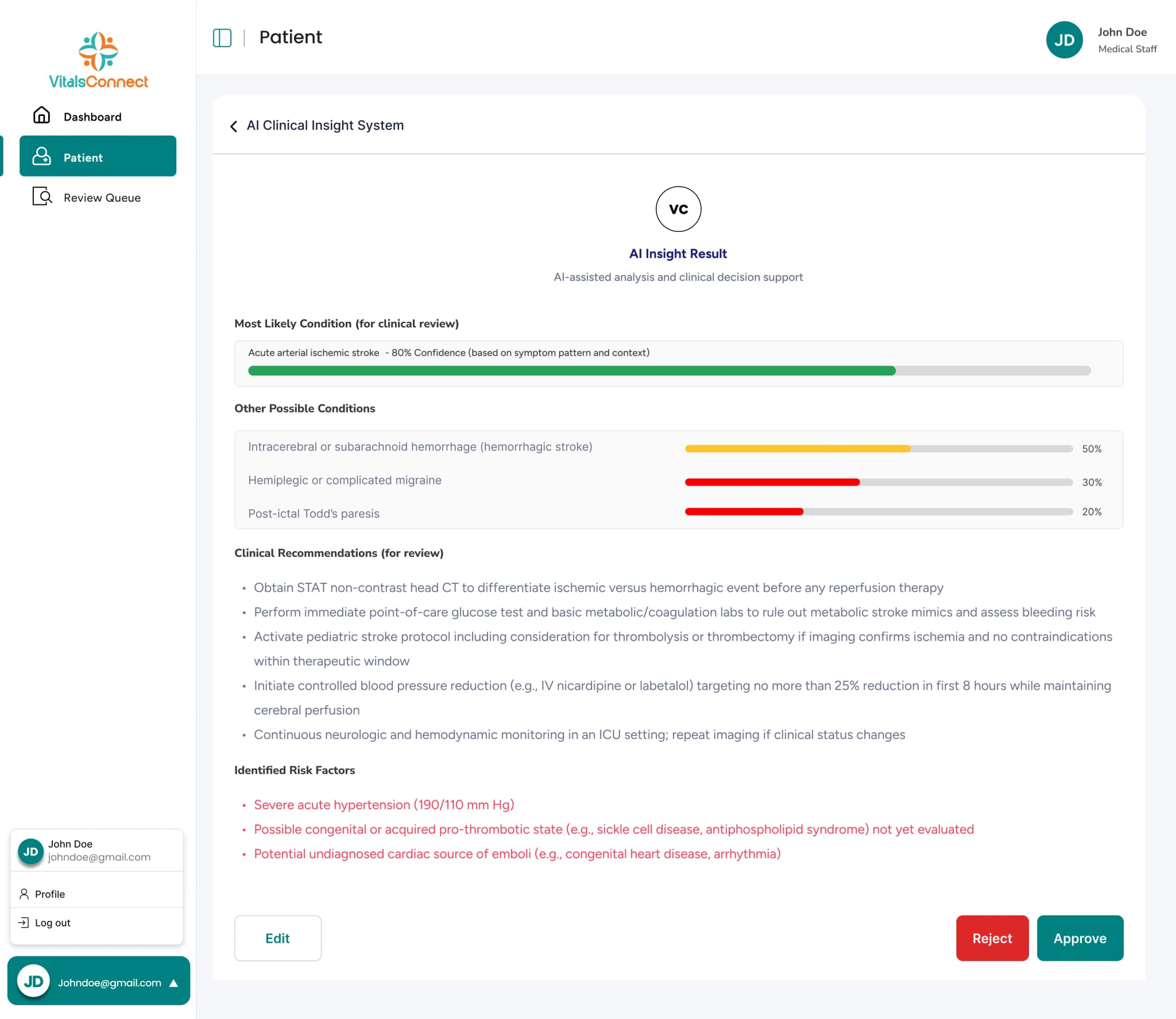Click the VC circle logo above AI Insight Result
1176x1019 pixels.
pyautogui.click(x=678, y=209)
